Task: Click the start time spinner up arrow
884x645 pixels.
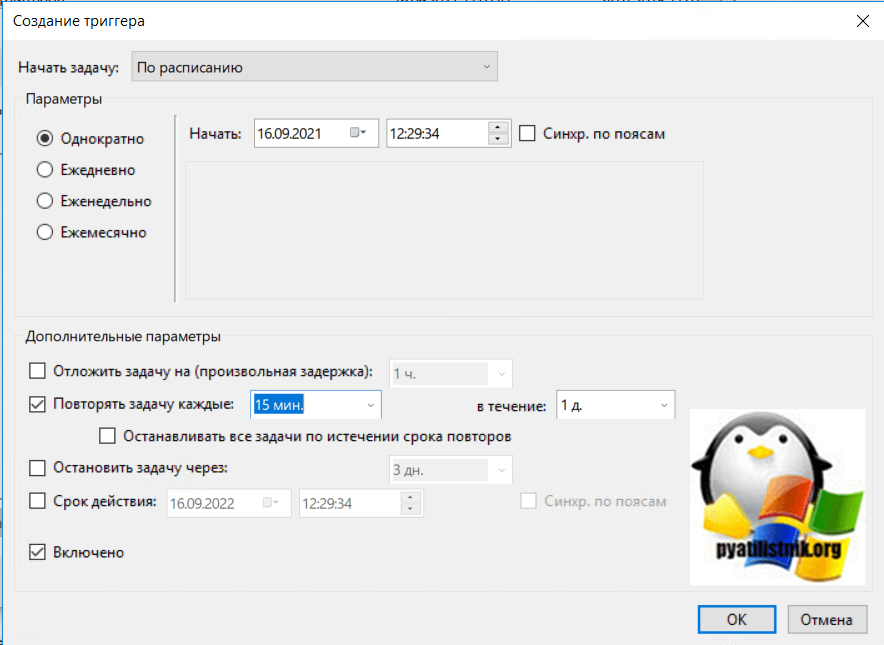Action: 499,127
